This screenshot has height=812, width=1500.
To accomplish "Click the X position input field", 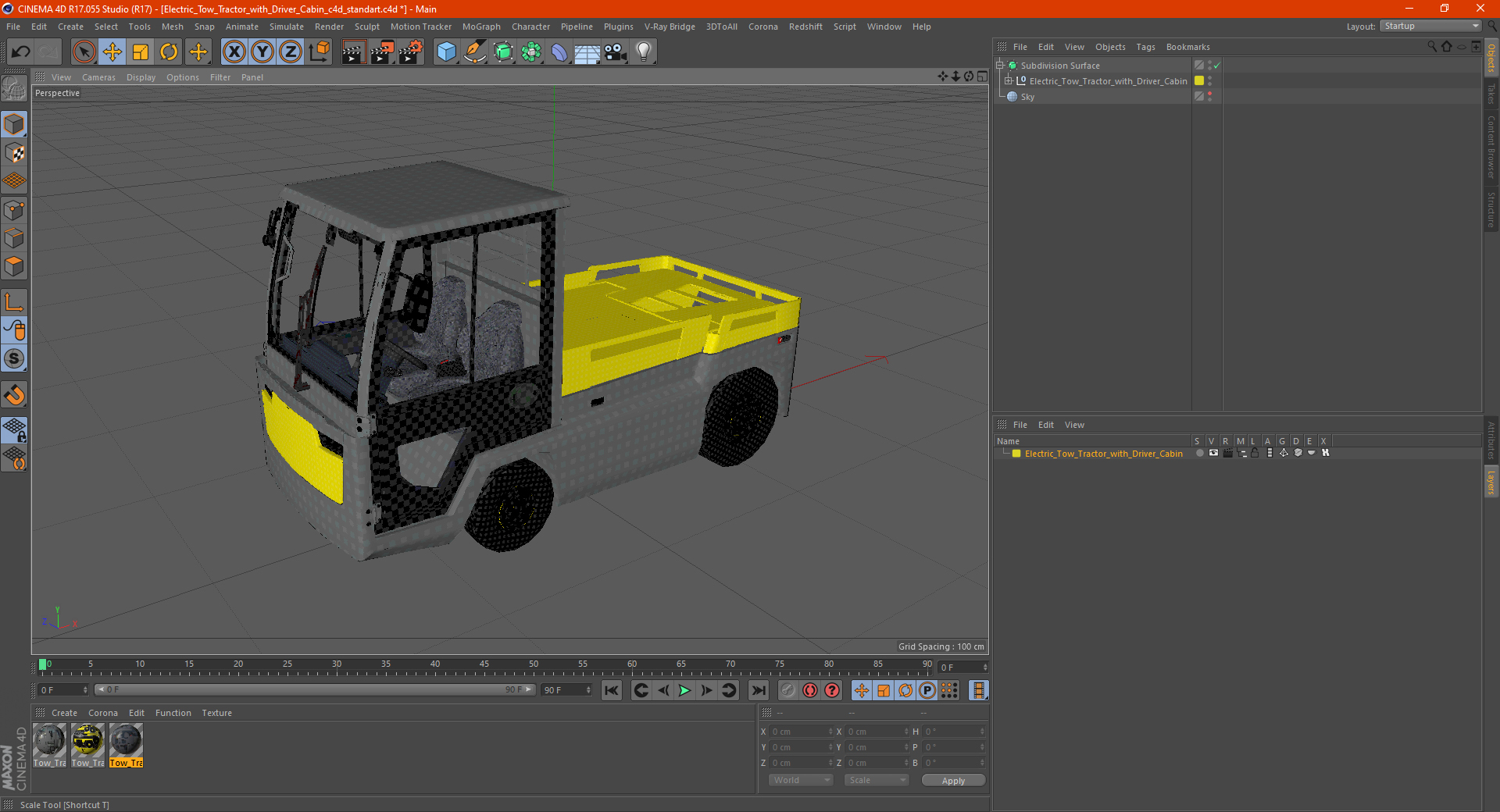I will [801, 732].
